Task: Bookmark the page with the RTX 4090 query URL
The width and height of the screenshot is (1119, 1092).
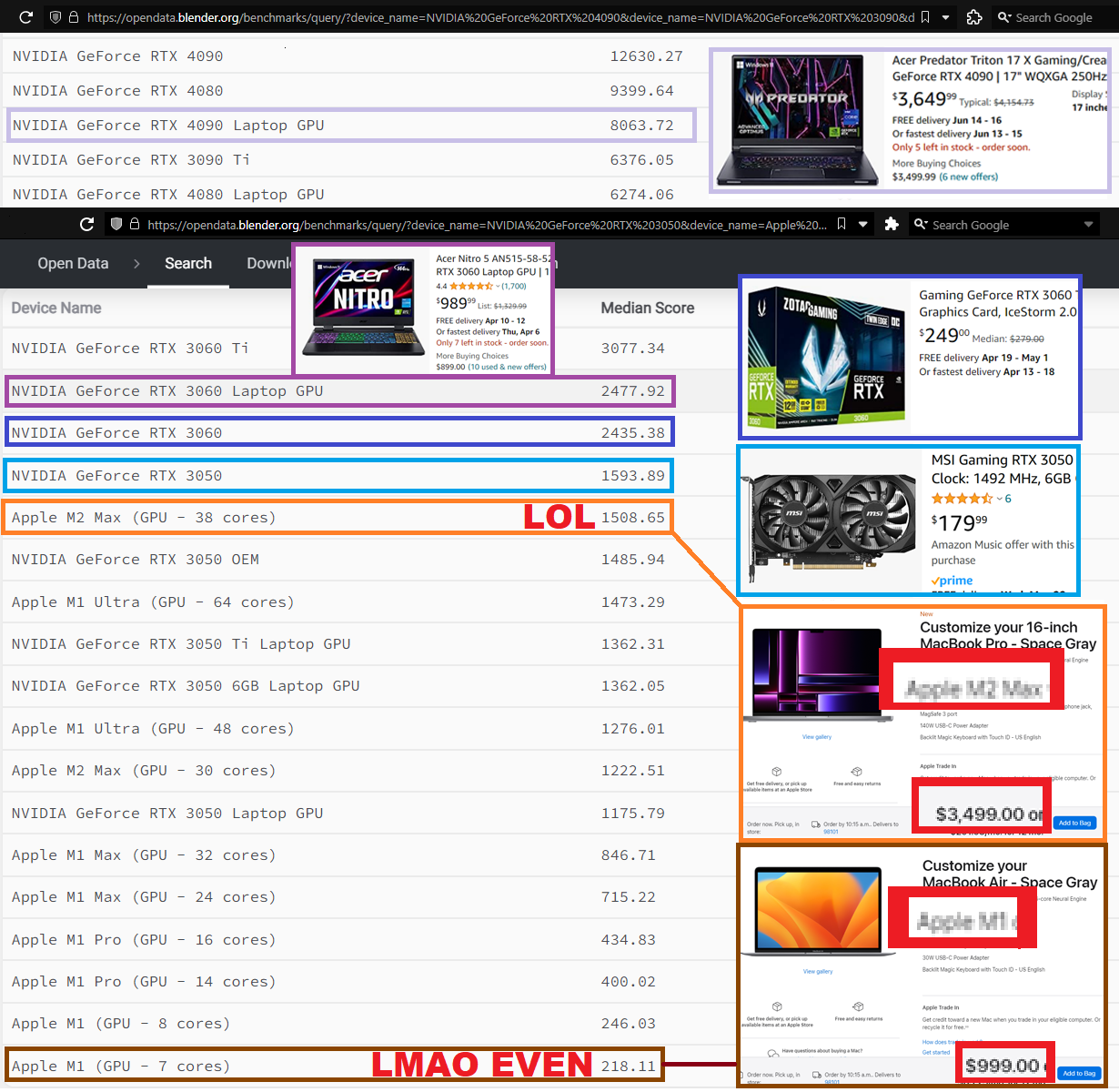Action: [x=925, y=16]
